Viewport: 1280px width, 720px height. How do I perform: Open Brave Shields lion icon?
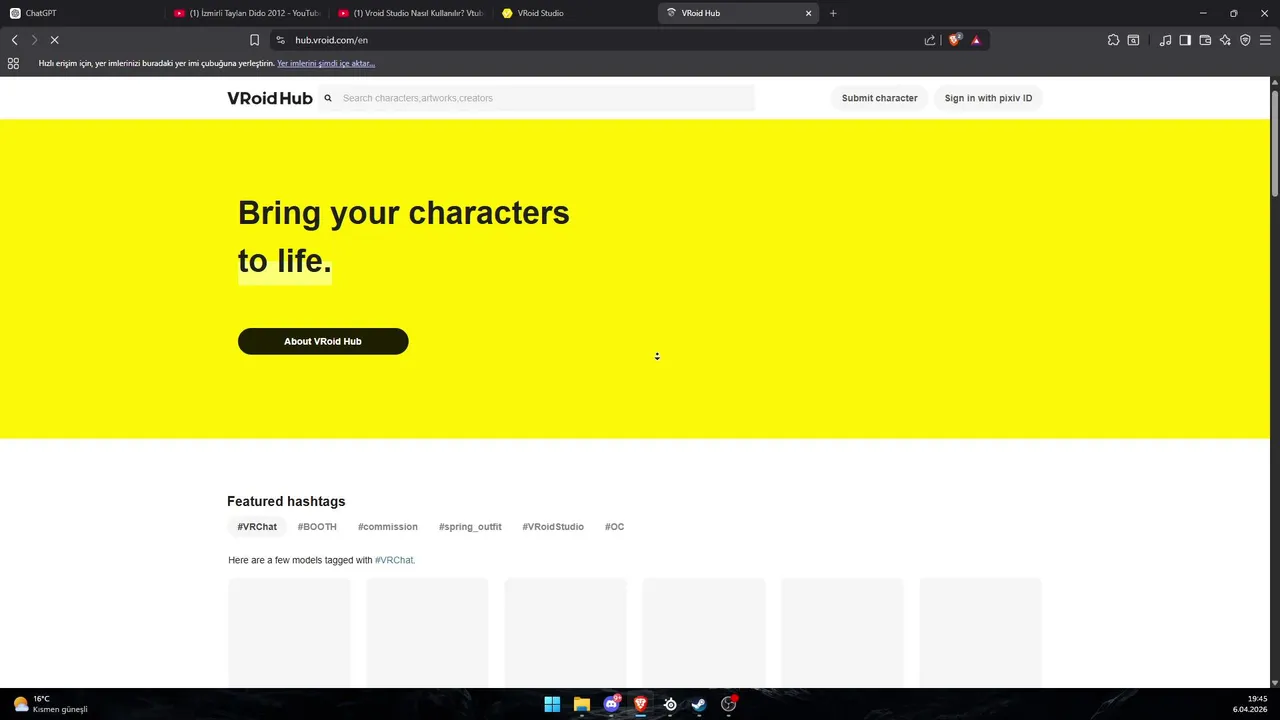[955, 40]
